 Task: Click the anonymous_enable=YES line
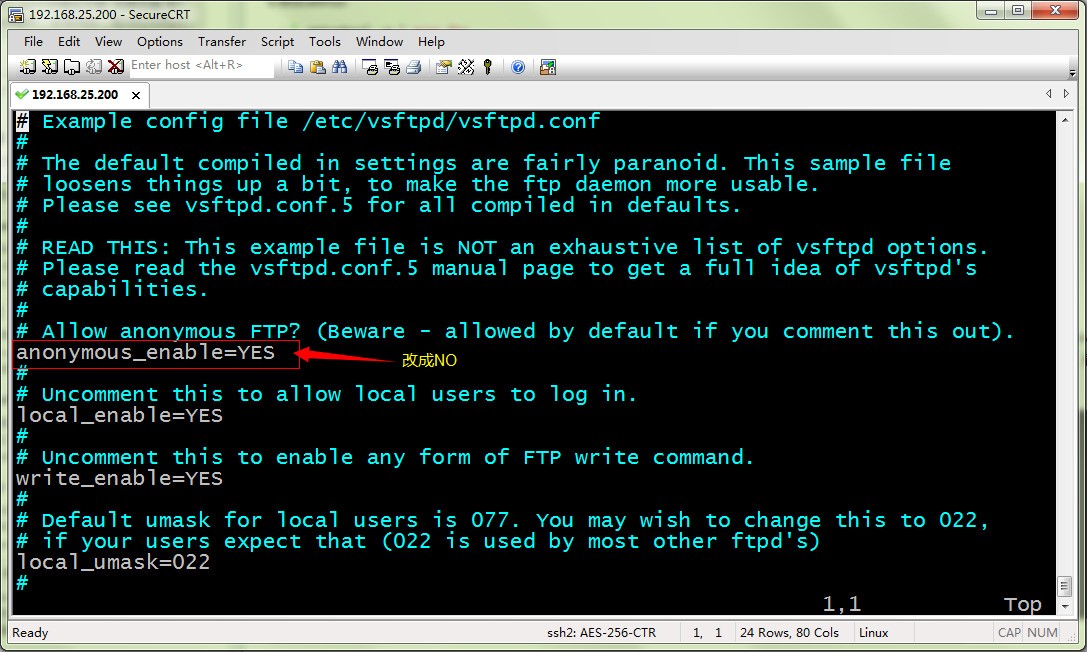[x=146, y=353]
